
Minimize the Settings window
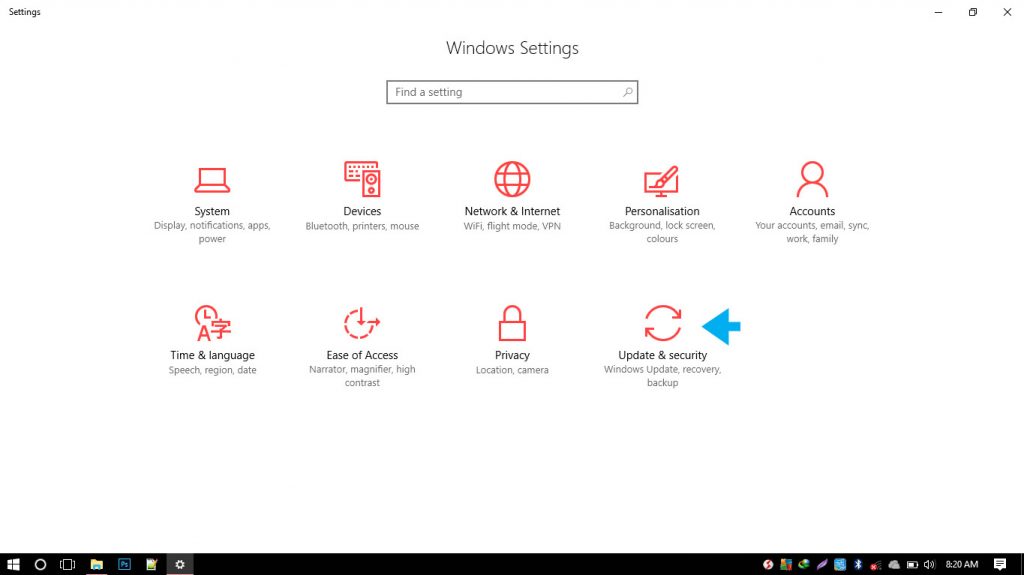pos(938,12)
